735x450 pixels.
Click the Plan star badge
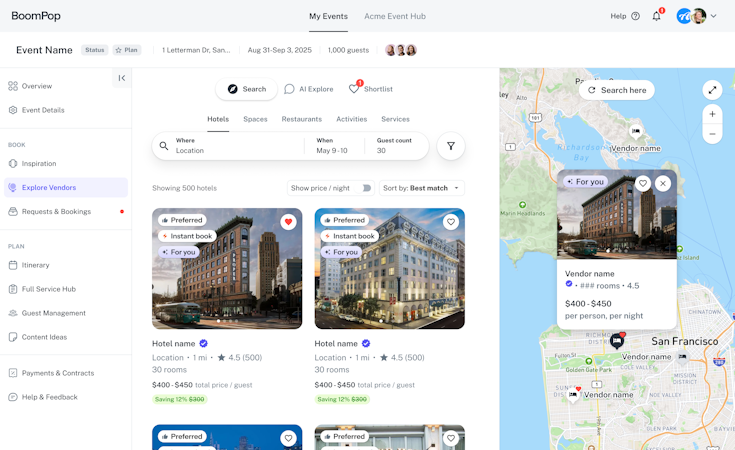[127, 50]
